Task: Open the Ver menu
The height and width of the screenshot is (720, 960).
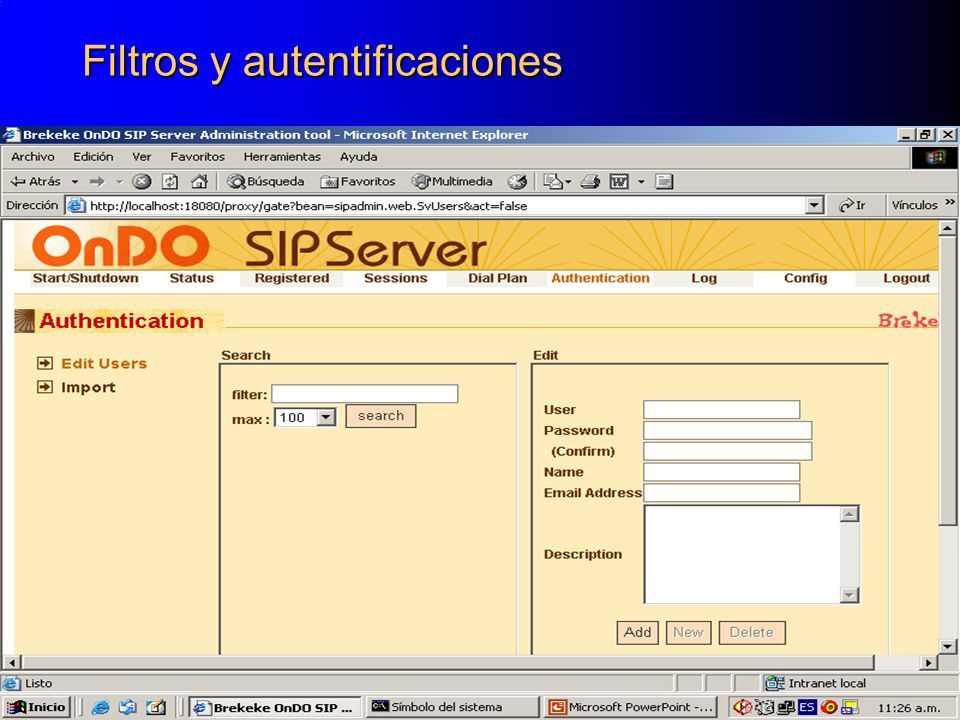Action: [x=141, y=157]
